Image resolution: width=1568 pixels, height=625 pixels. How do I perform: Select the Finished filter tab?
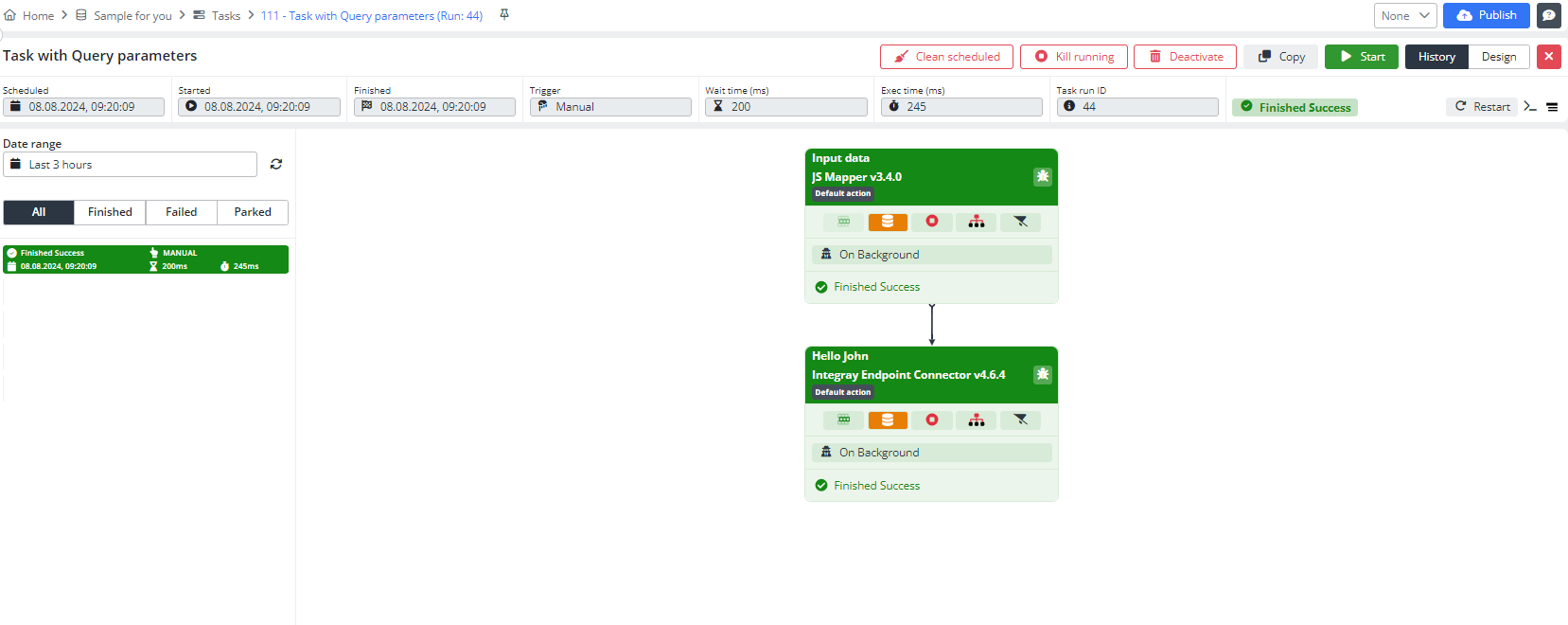click(110, 212)
